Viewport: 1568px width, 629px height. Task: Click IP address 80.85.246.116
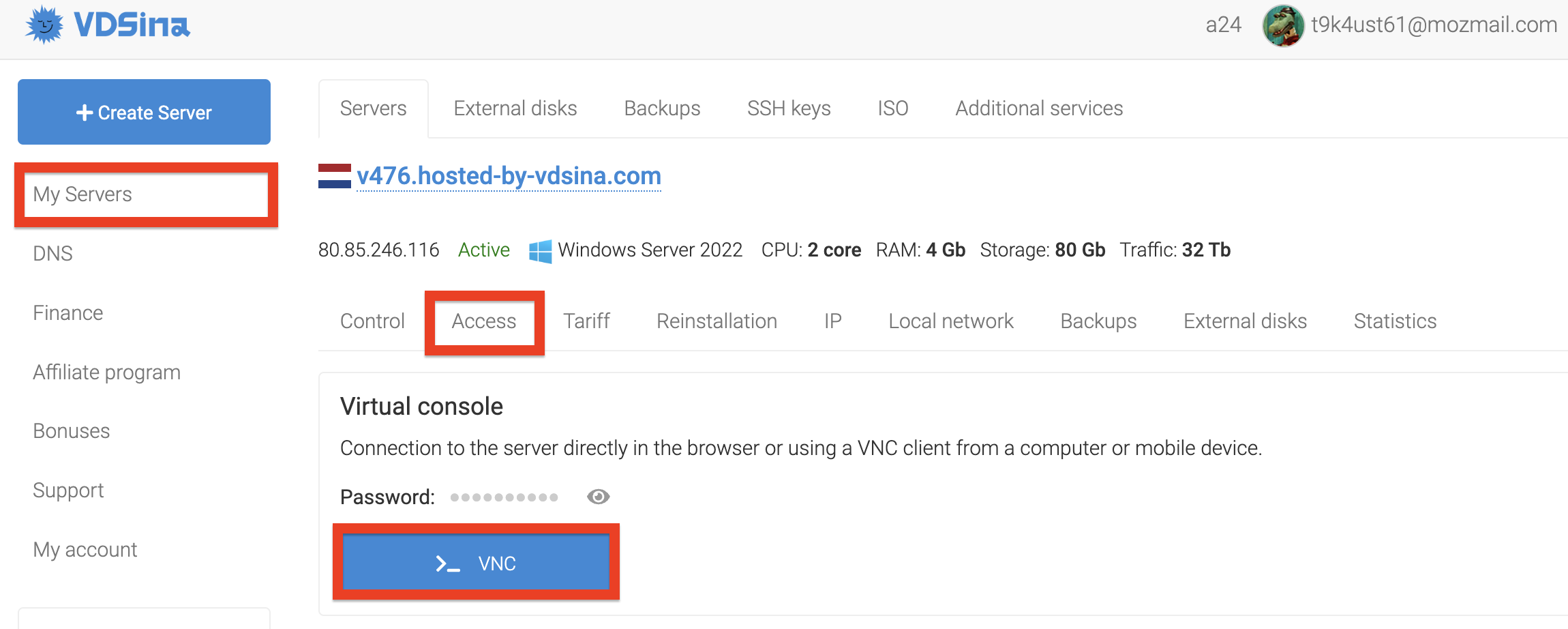pos(378,250)
